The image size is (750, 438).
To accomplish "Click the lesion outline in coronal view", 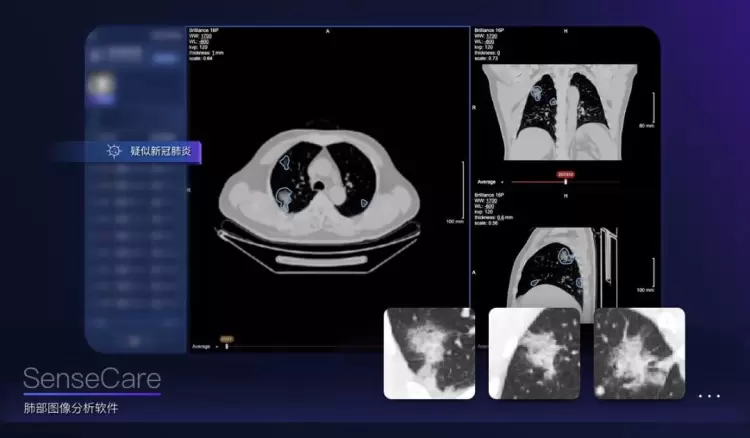I will click(x=539, y=92).
